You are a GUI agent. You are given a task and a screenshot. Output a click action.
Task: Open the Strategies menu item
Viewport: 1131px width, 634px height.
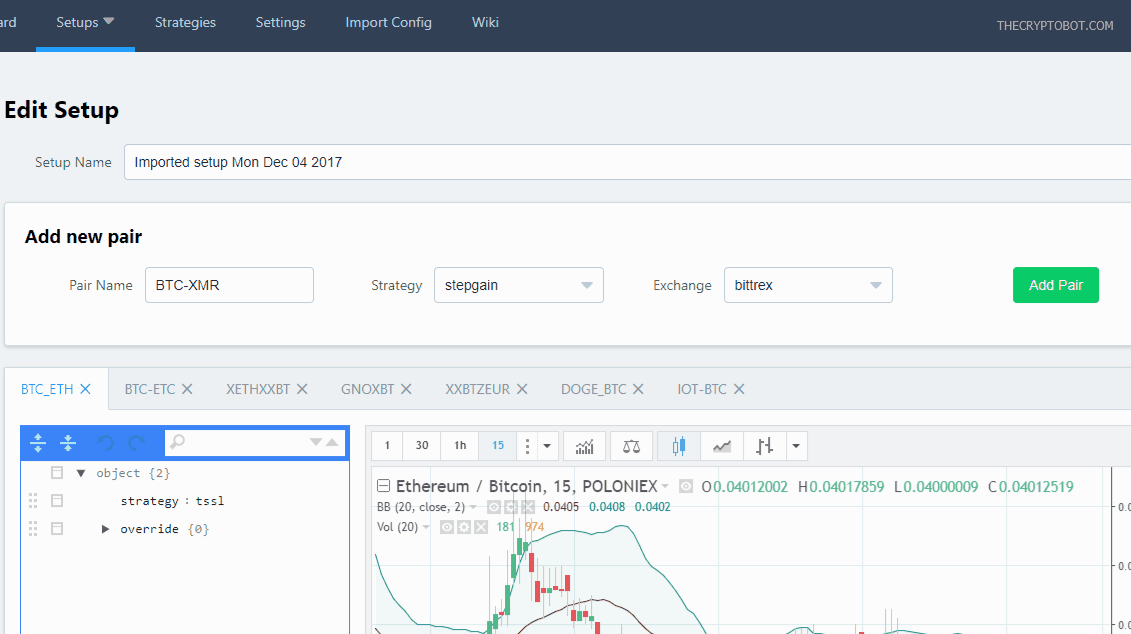tap(185, 22)
